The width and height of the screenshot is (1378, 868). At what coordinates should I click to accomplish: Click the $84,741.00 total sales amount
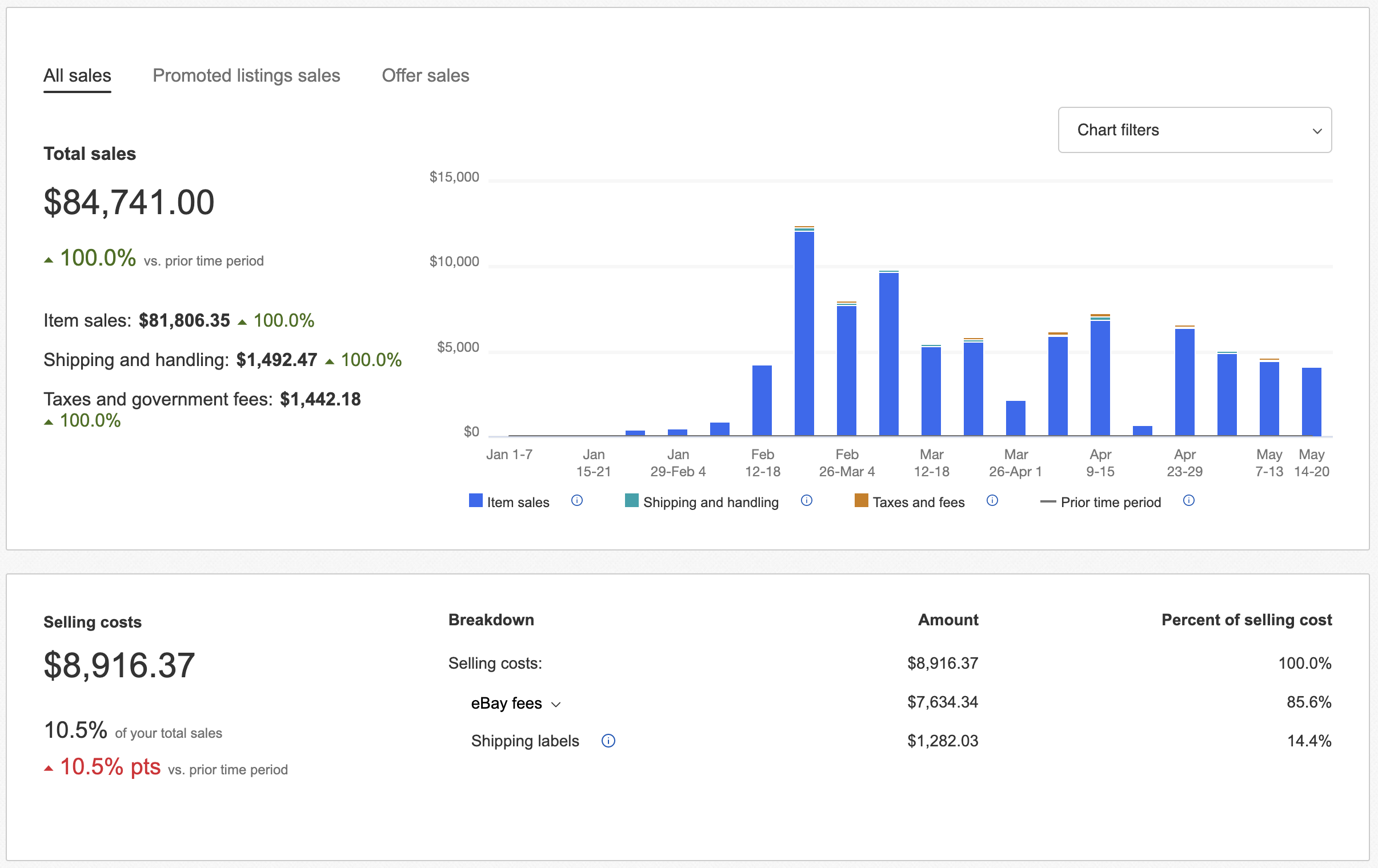point(129,202)
